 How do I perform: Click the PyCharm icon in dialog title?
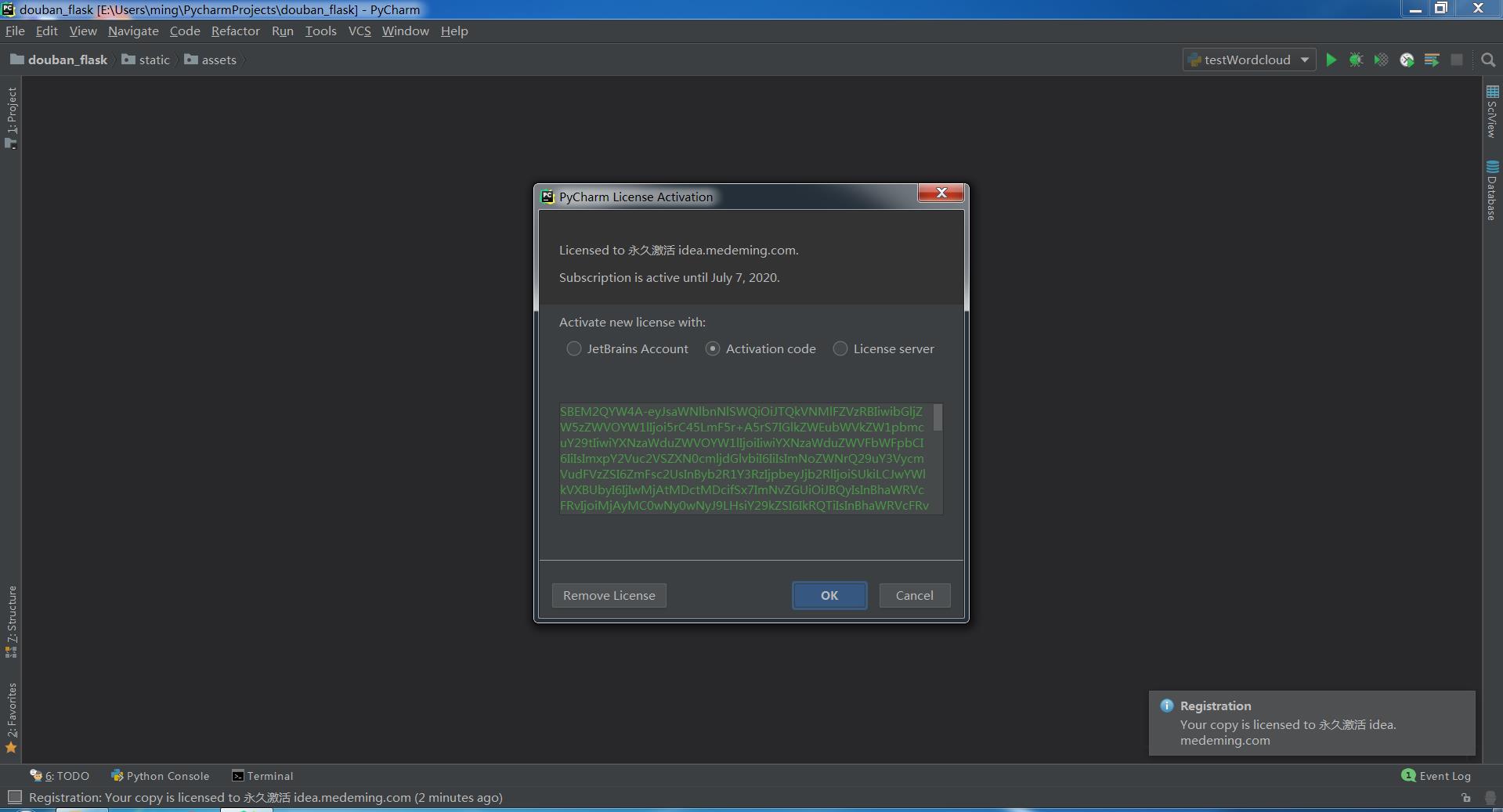(x=547, y=197)
